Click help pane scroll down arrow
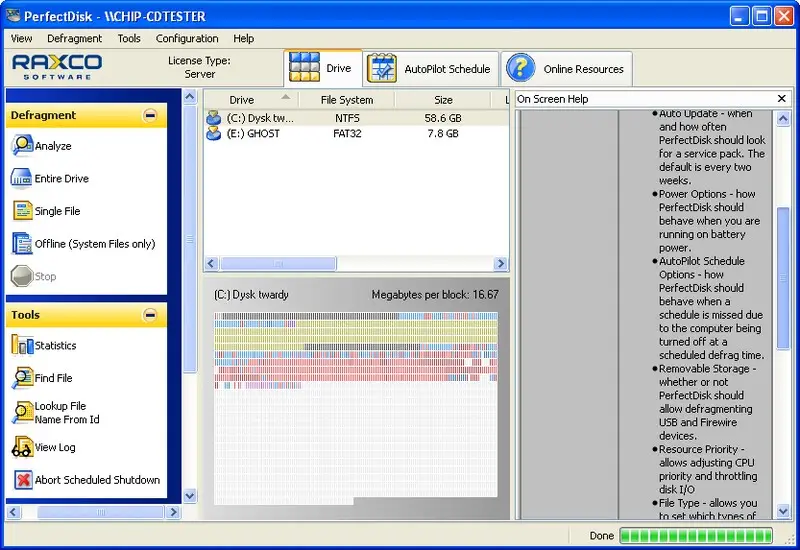 click(x=783, y=510)
